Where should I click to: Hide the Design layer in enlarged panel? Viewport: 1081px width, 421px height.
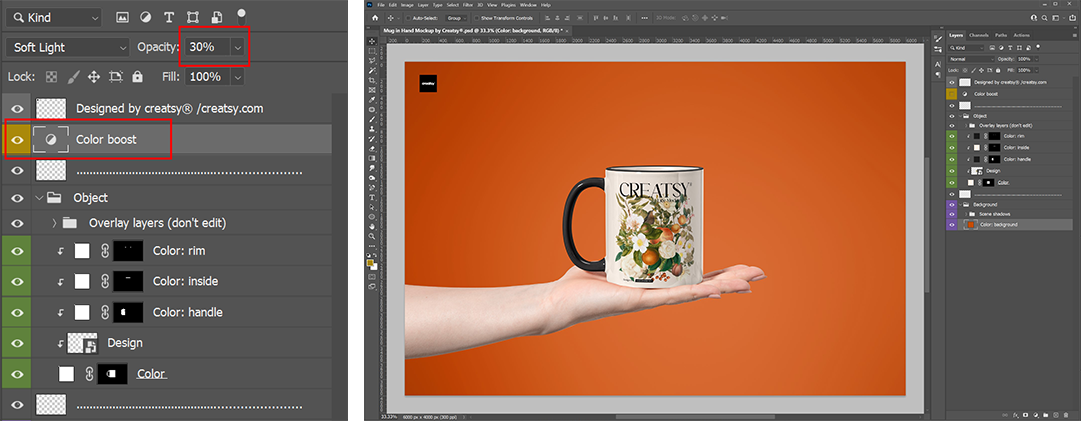click(17, 342)
